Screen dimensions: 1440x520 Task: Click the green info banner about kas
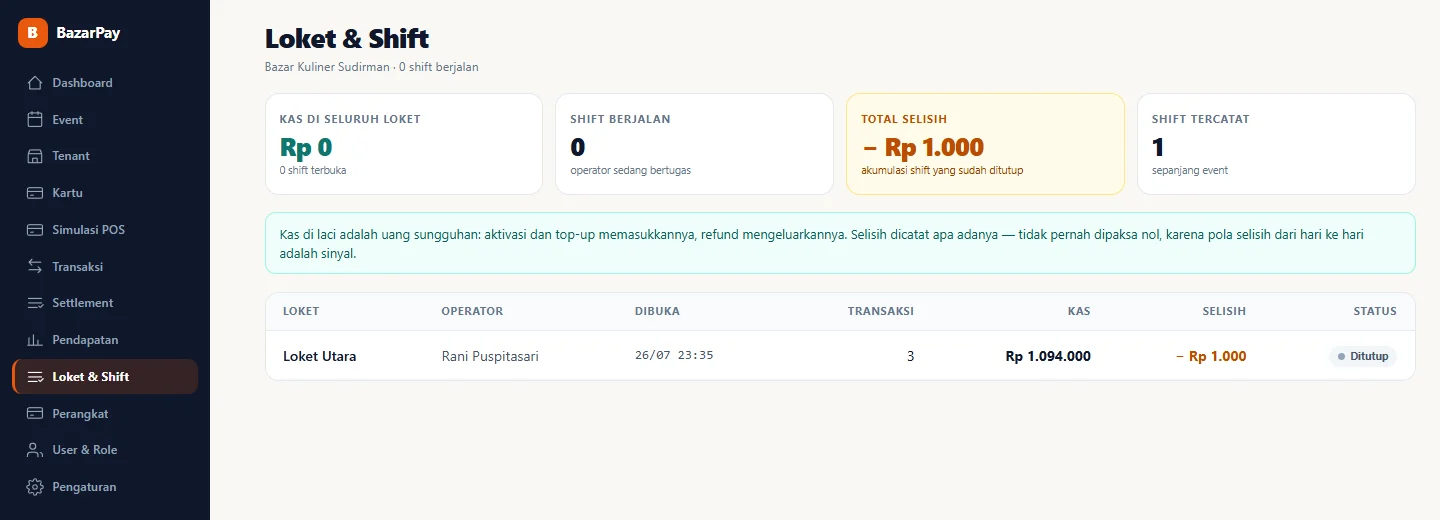point(840,243)
